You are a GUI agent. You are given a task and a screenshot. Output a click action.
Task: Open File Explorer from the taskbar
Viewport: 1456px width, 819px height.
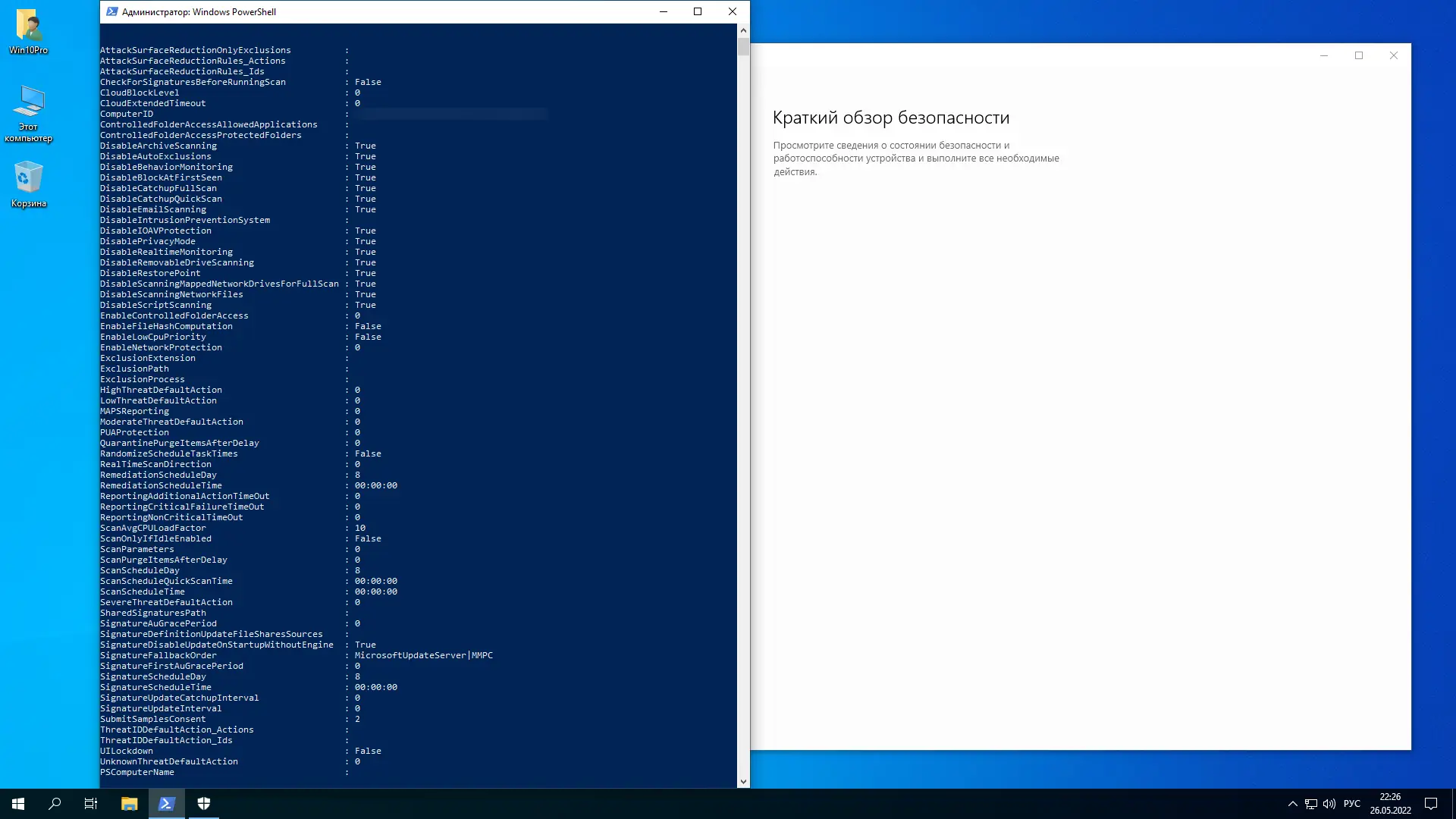[x=129, y=804]
